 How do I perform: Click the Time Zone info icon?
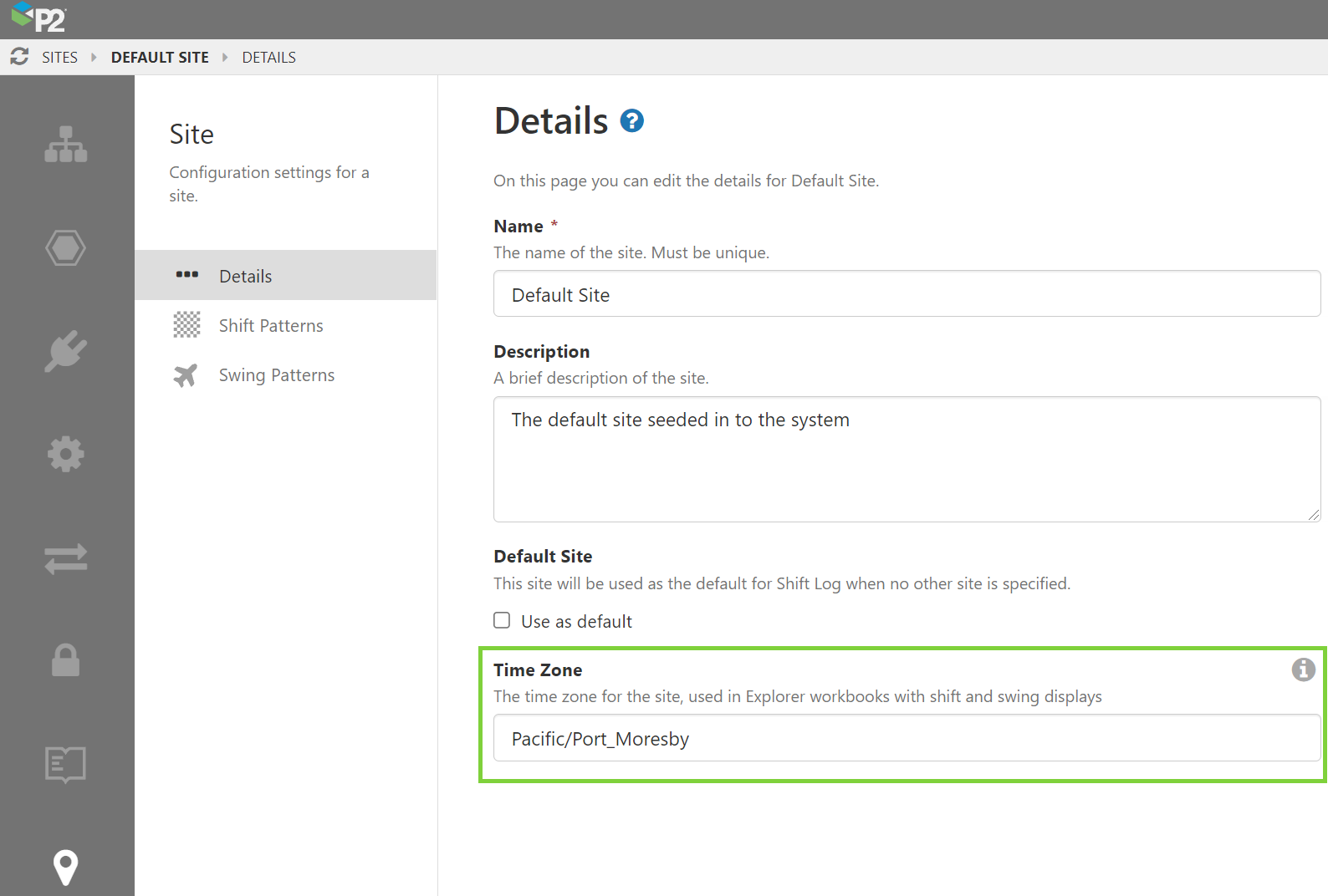tap(1303, 669)
